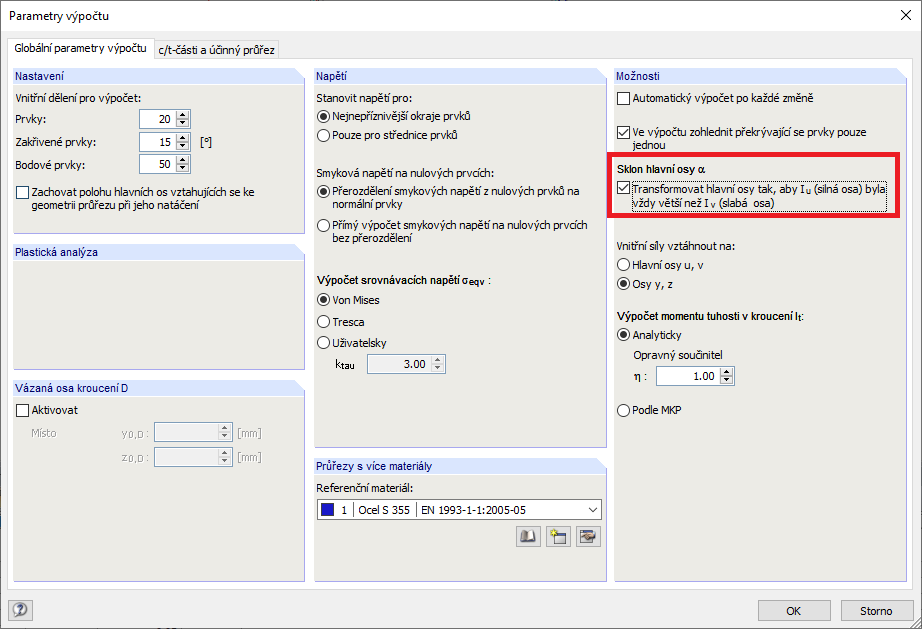Click the create new material icon
The image size is (922, 629).
coord(558,536)
